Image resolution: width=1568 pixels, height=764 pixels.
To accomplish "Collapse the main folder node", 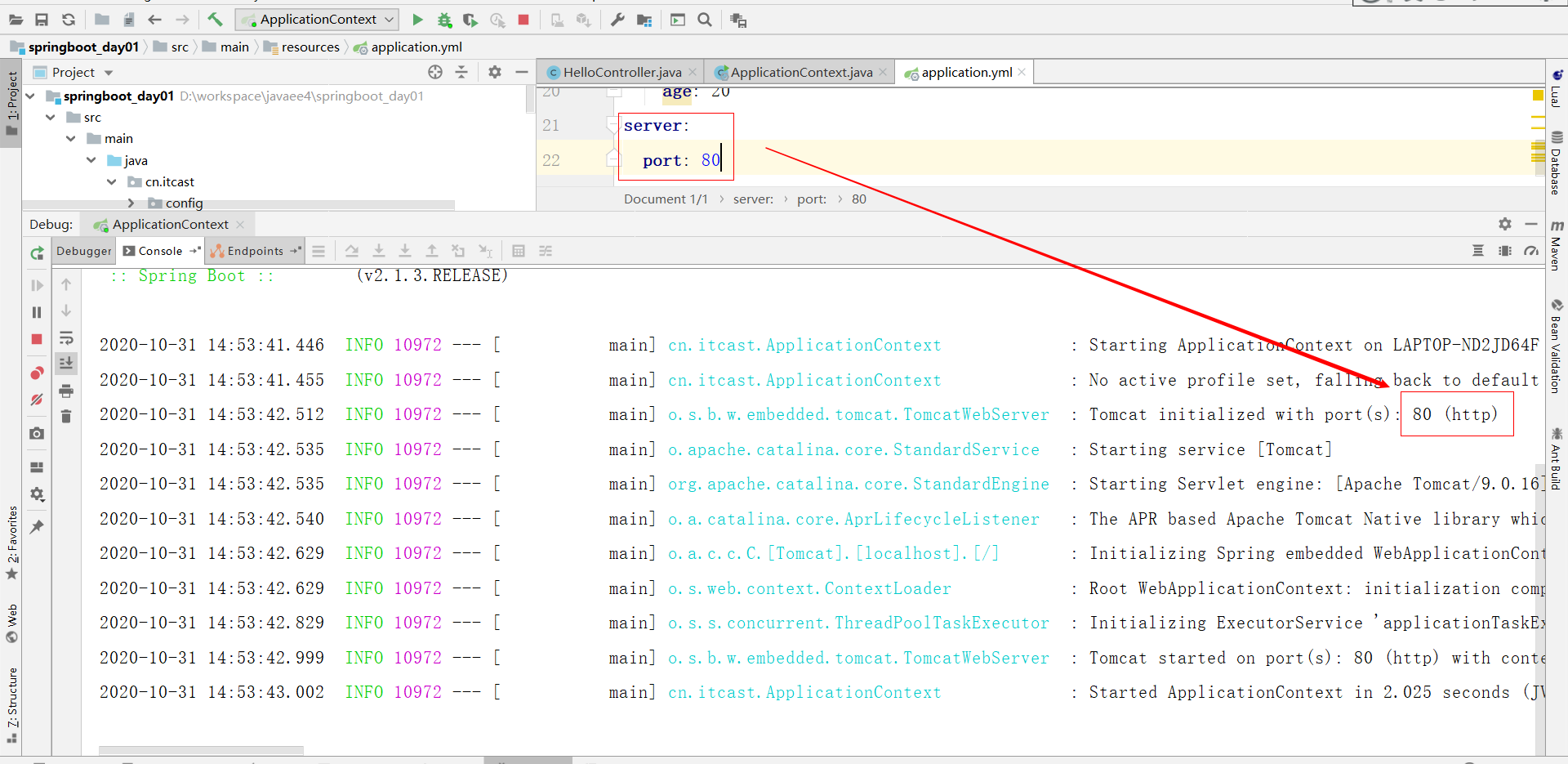I will pyautogui.click(x=71, y=139).
